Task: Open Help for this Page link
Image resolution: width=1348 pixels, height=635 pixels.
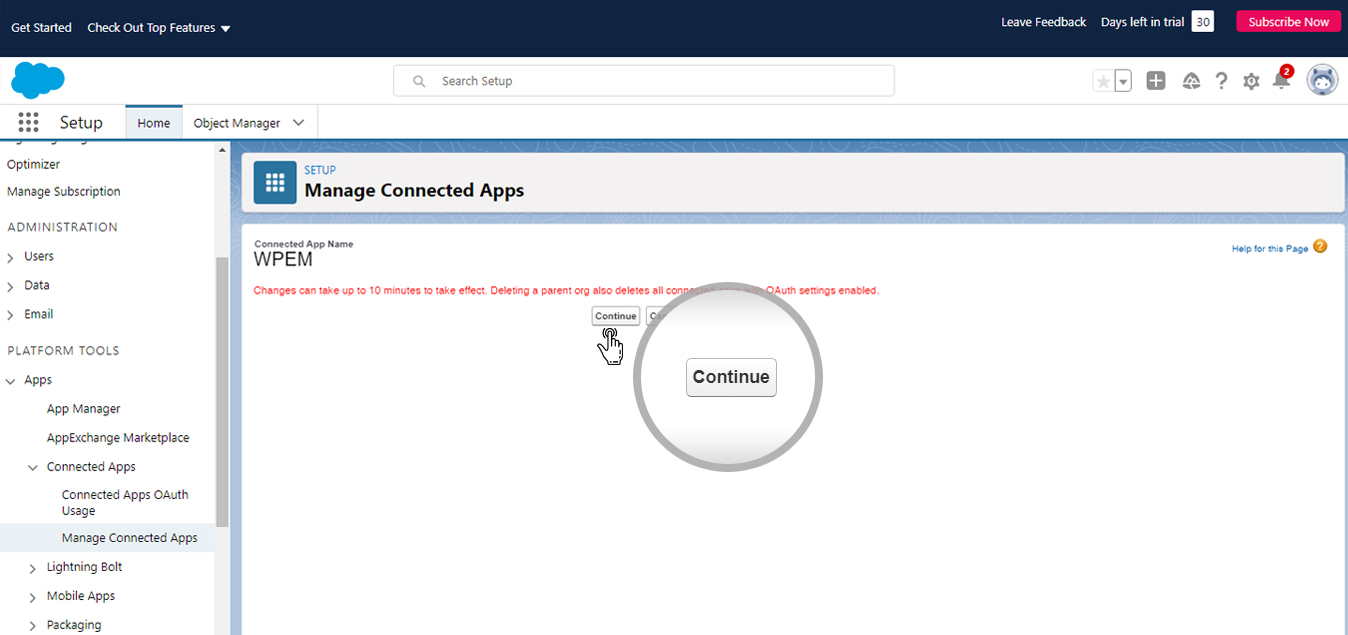Action: 1269,249
